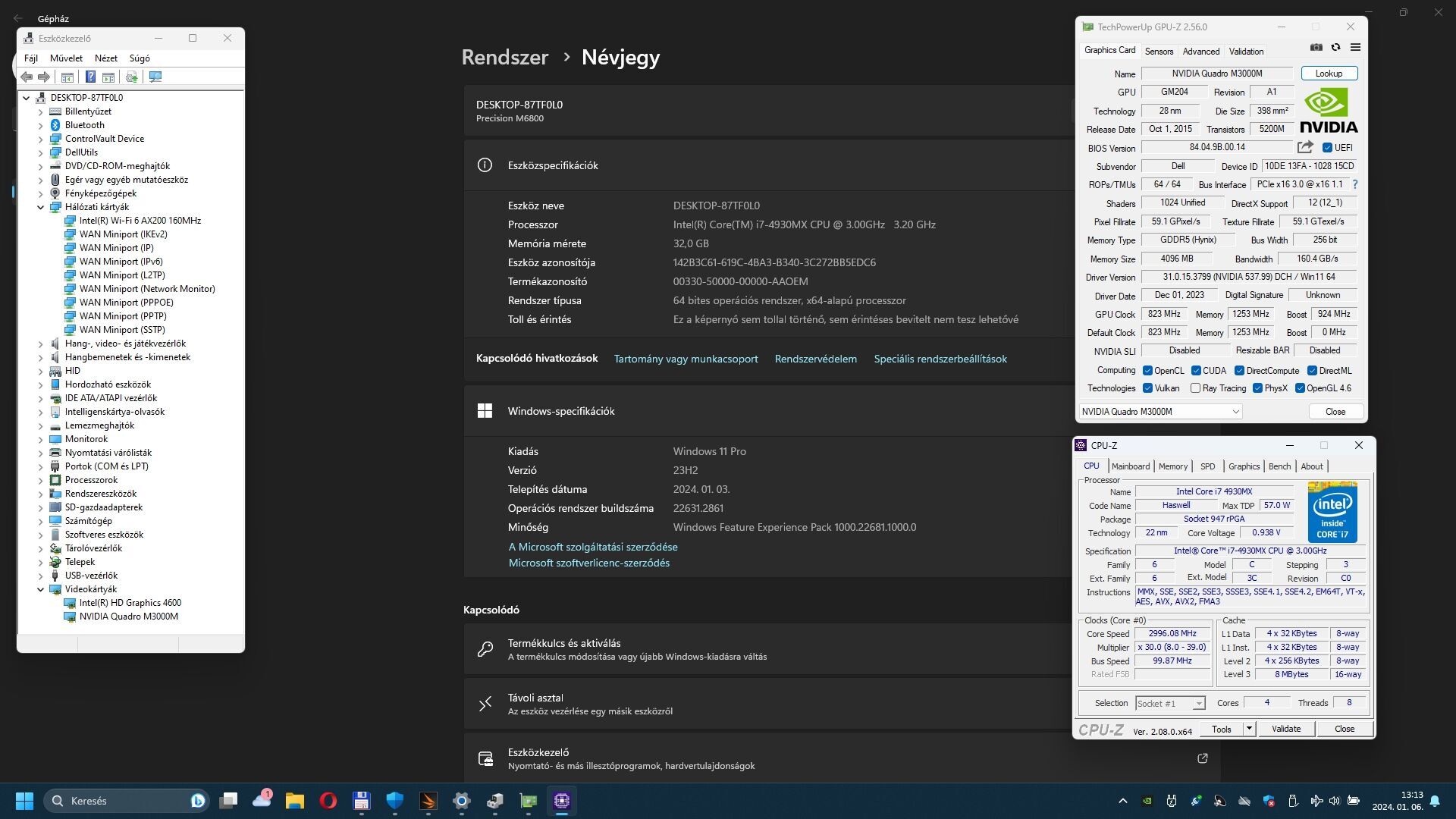The width and height of the screenshot is (1456, 819).
Task: Click the BIOS version share/export icon
Action: pos(1305,147)
